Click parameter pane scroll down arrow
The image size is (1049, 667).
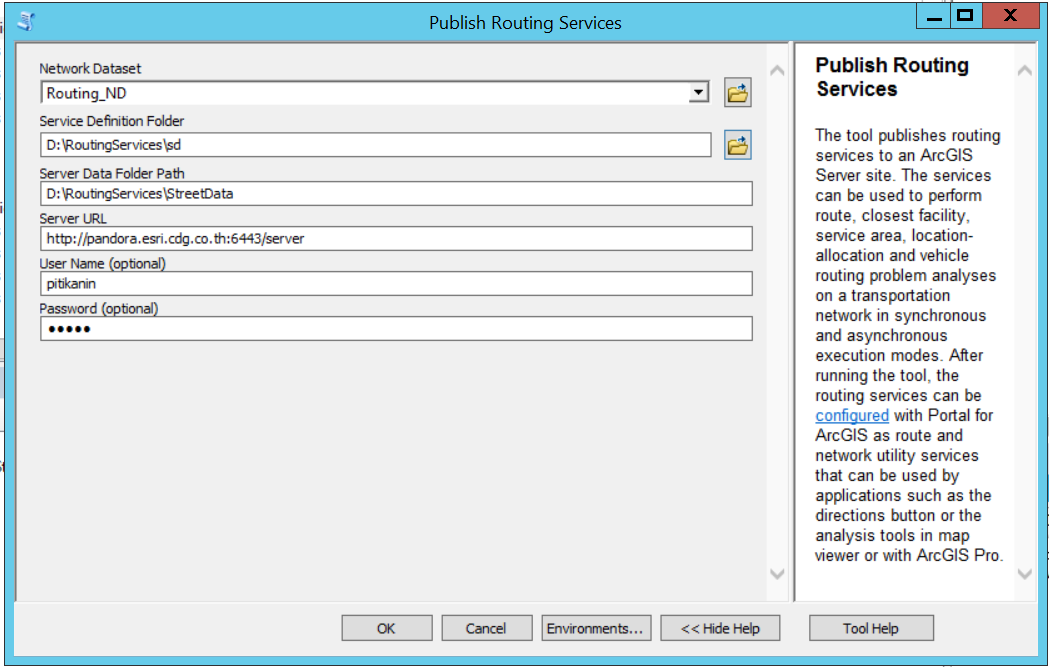pos(777,573)
